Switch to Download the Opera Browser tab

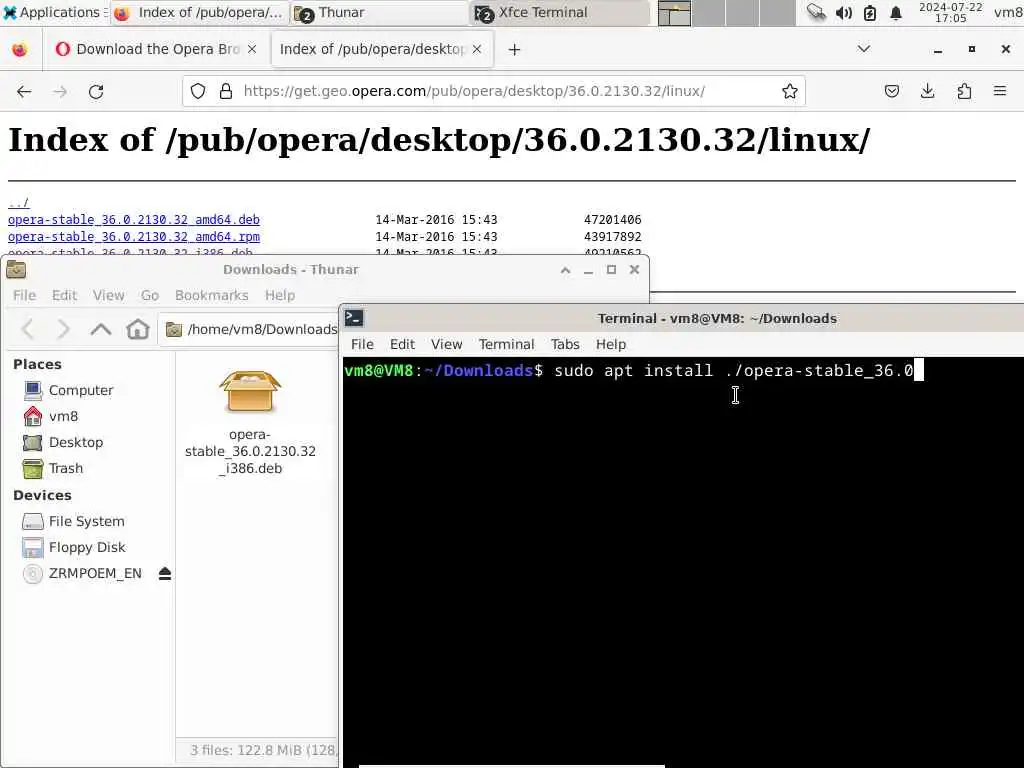click(x=157, y=49)
